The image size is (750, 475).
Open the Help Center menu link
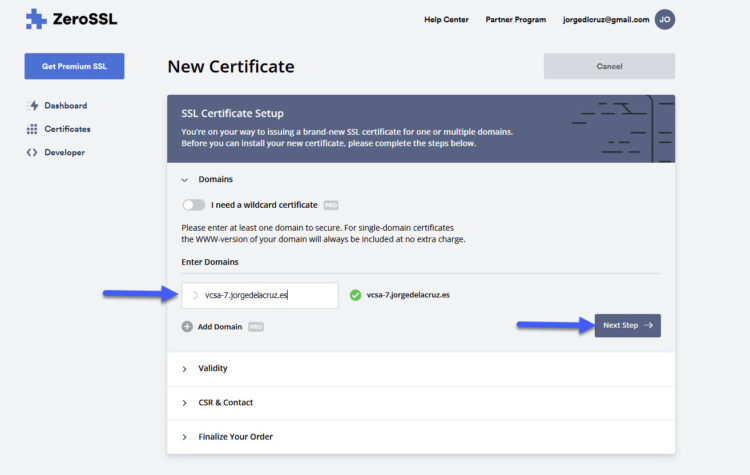(x=446, y=20)
